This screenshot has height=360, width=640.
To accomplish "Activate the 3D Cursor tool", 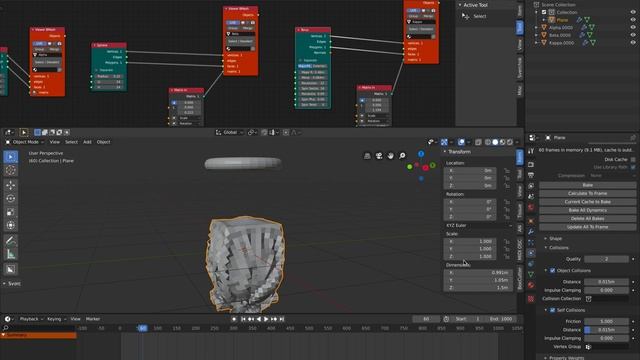I will coord(11,171).
